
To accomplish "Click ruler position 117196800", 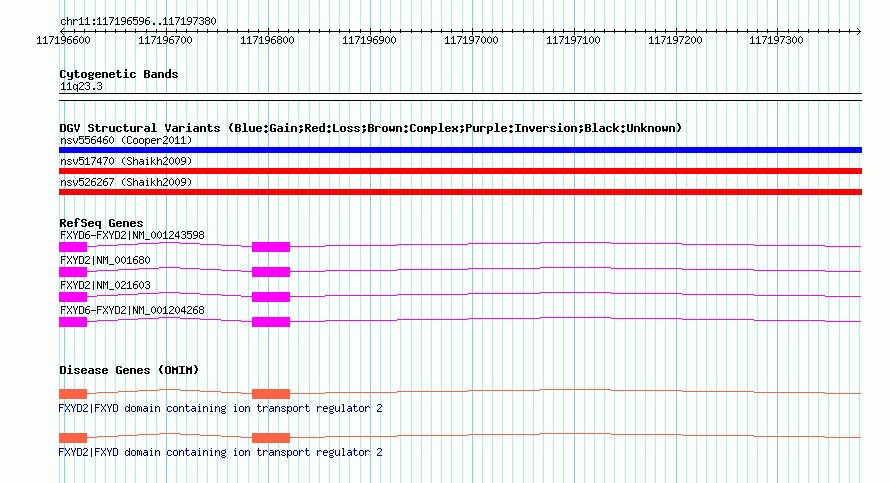I will 267,40.
